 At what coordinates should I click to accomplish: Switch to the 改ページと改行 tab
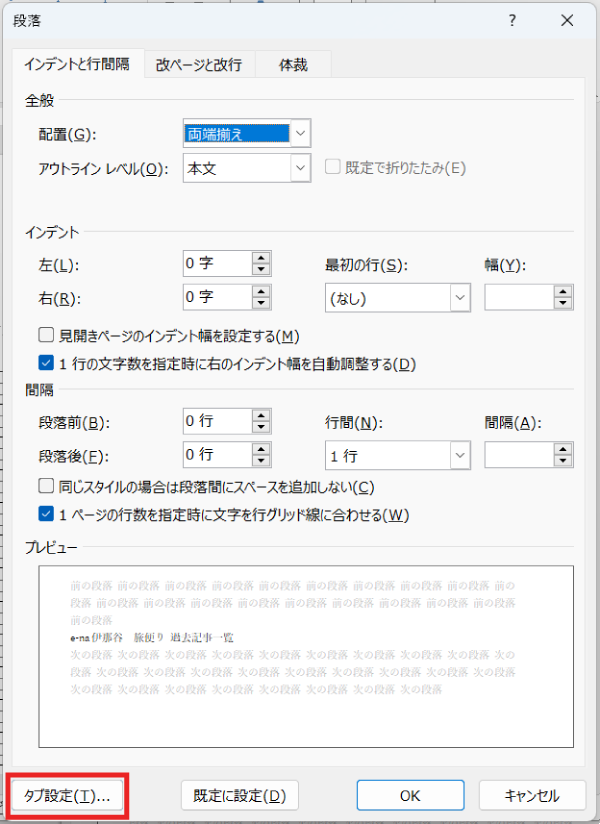click(x=199, y=65)
